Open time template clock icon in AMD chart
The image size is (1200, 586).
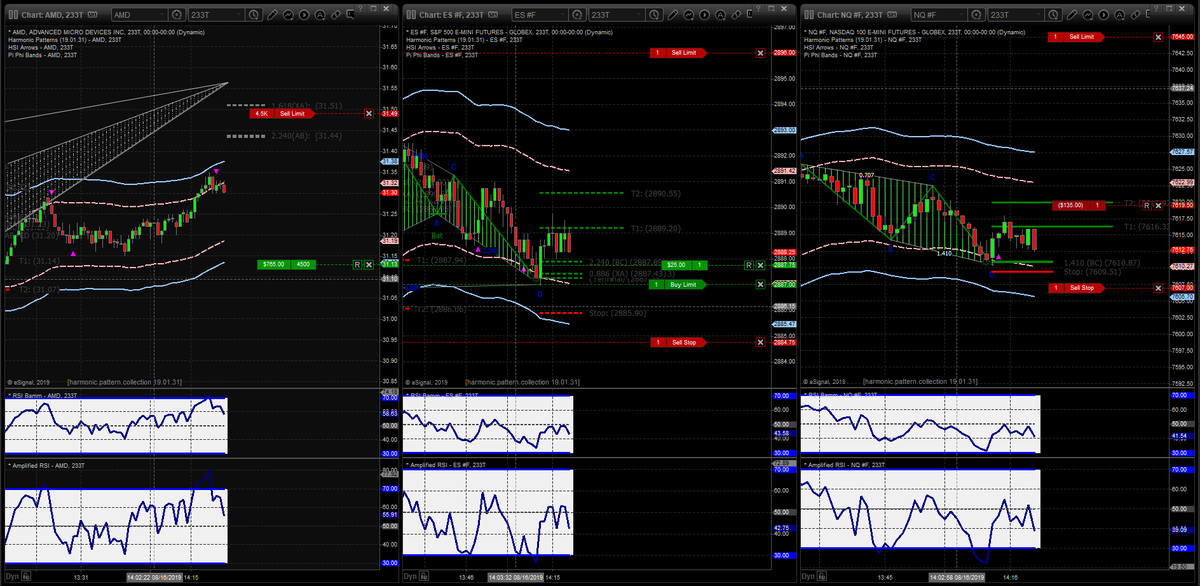(253, 15)
